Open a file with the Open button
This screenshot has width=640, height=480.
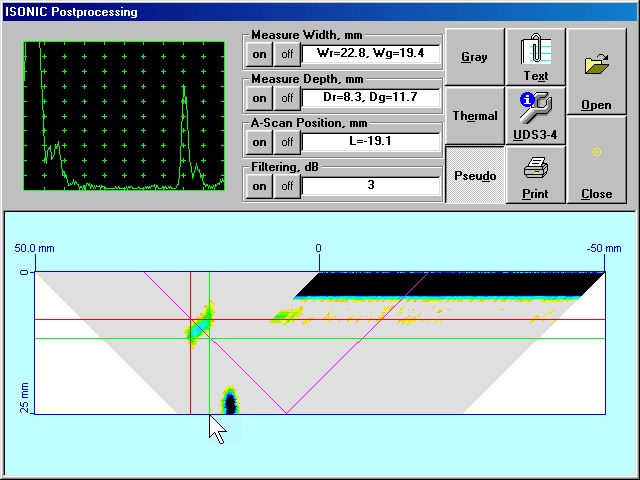click(x=596, y=71)
